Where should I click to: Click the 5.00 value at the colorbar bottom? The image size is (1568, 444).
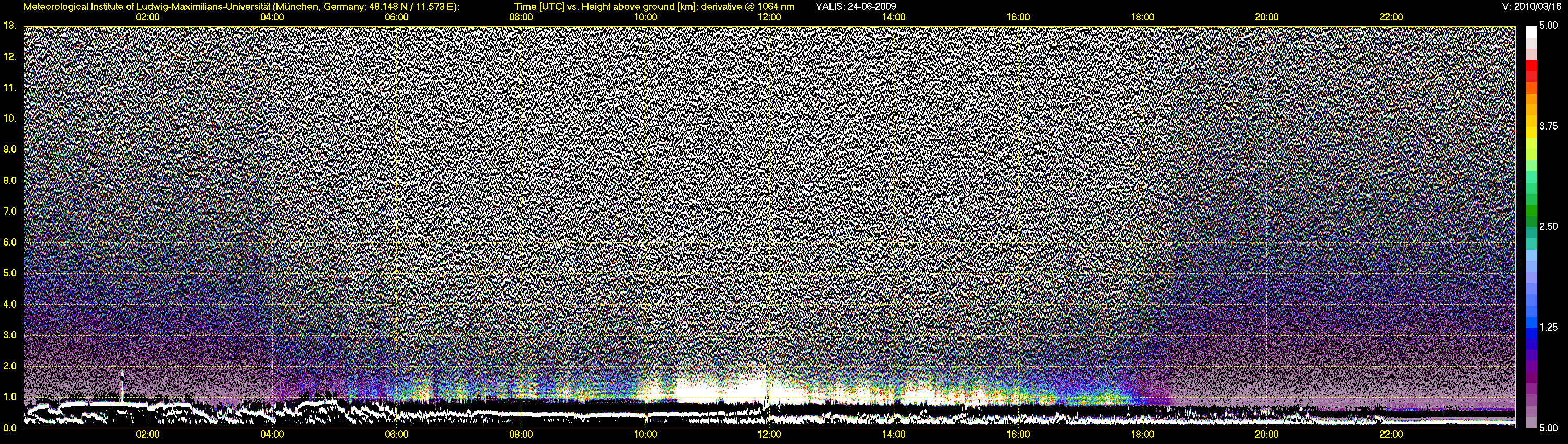pyautogui.click(x=1549, y=428)
